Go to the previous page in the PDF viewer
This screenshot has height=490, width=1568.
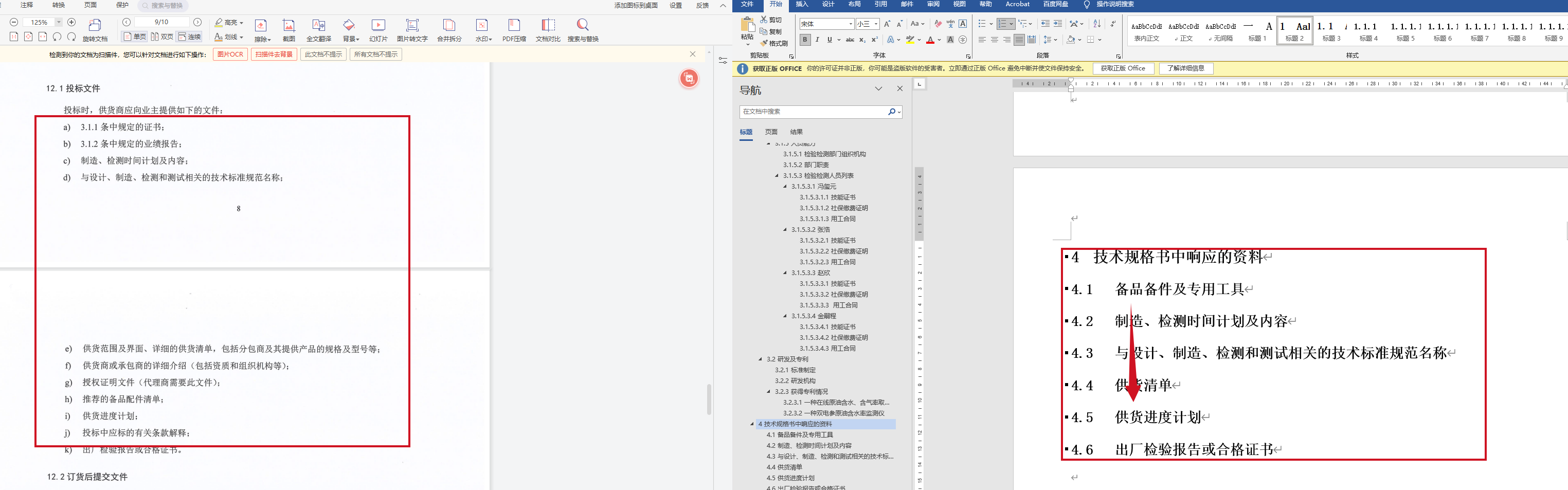127,23
